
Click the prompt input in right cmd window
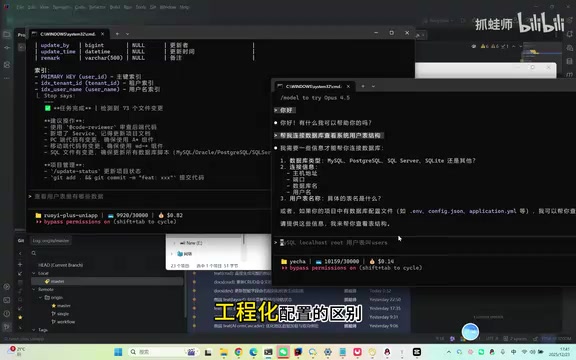(x=424, y=243)
